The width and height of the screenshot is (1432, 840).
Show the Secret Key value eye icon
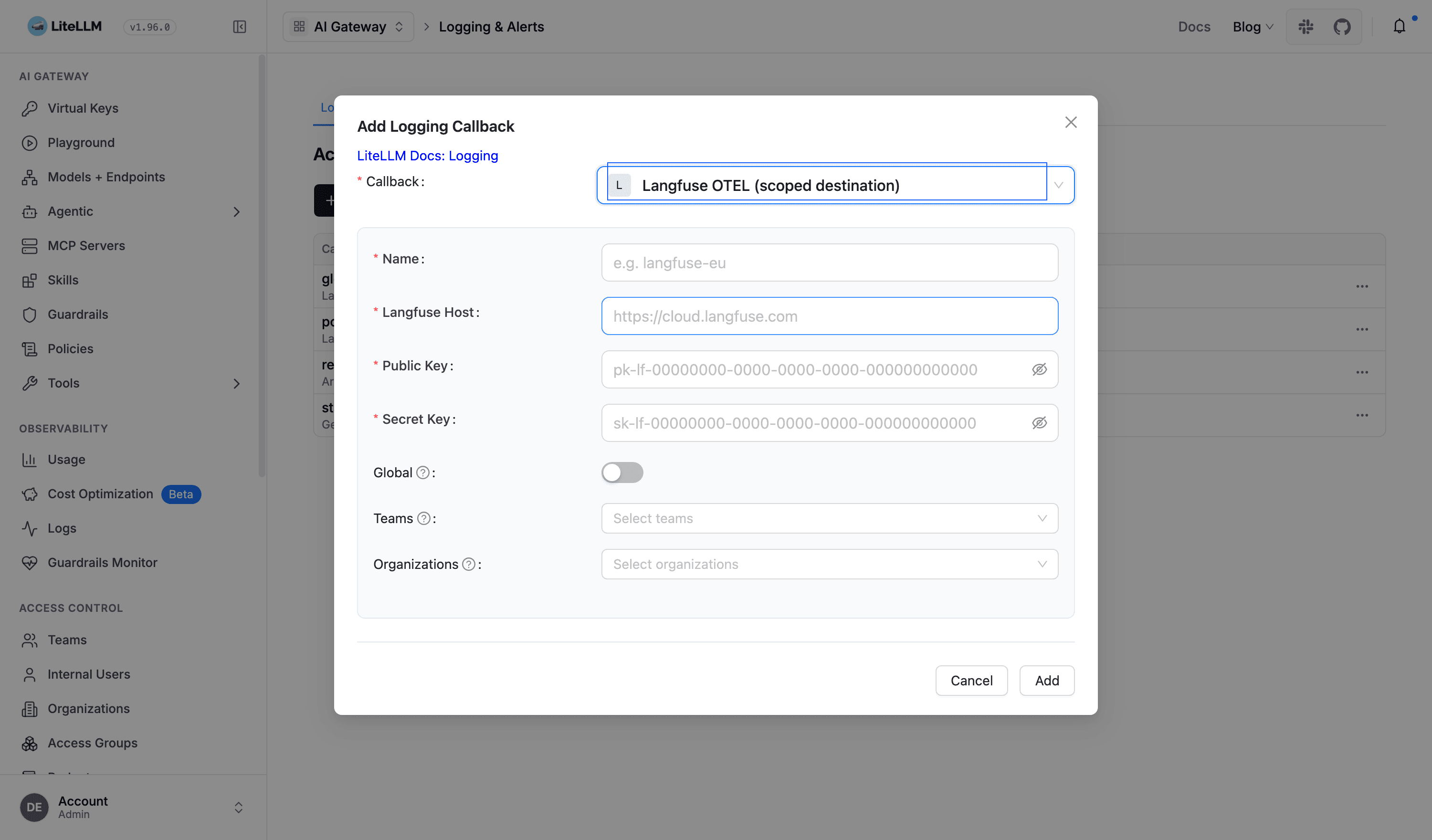1039,423
